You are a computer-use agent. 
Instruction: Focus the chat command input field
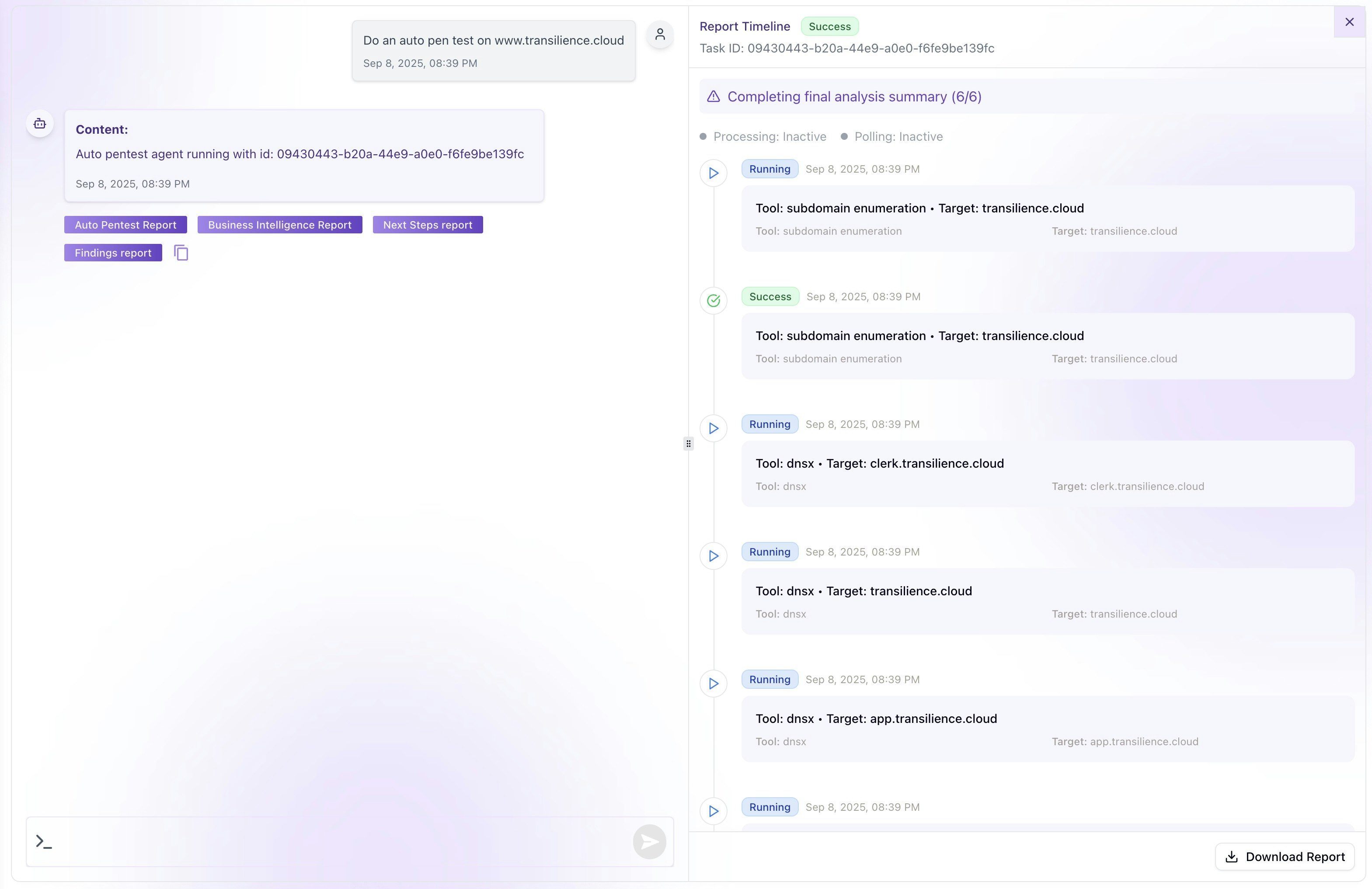pos(350,842)
